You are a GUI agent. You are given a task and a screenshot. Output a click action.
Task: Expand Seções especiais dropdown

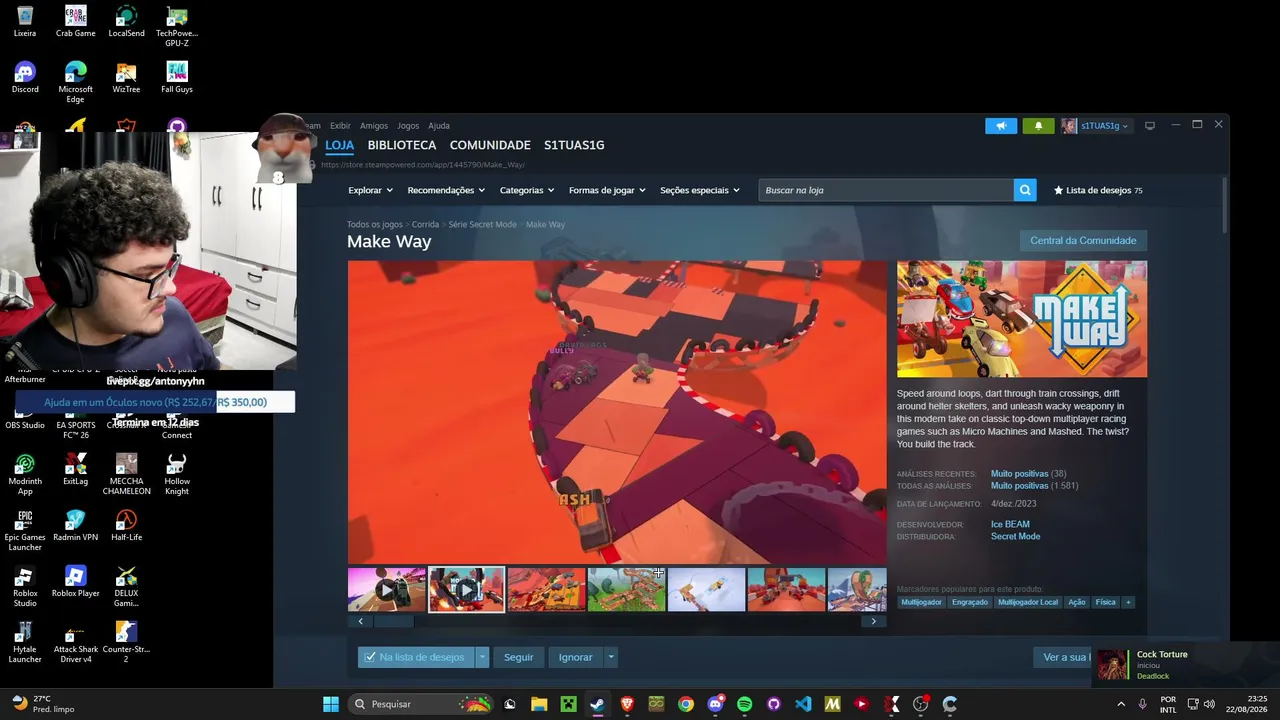point(700,190)
